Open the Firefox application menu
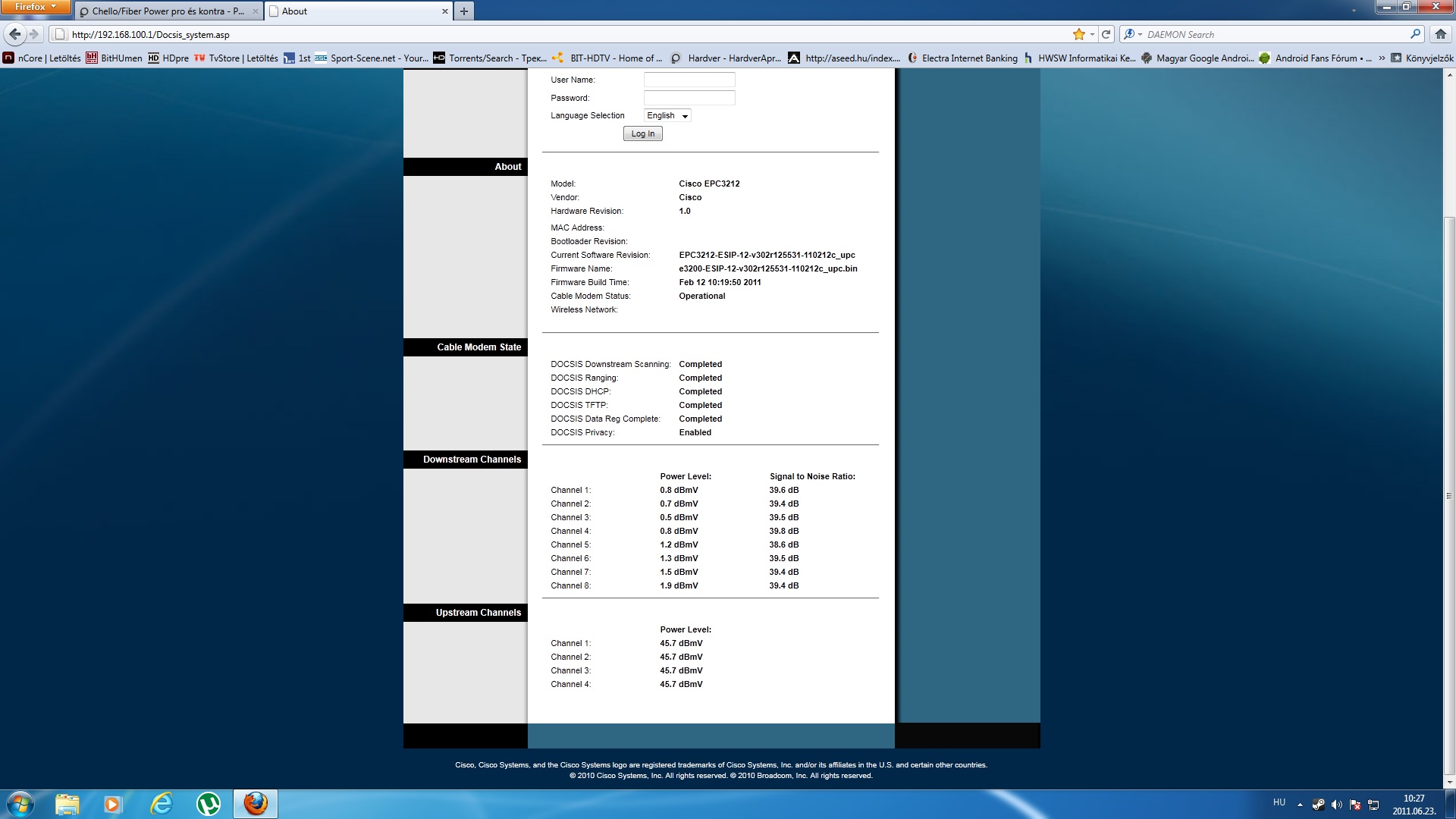 click(x=35, y=7)
